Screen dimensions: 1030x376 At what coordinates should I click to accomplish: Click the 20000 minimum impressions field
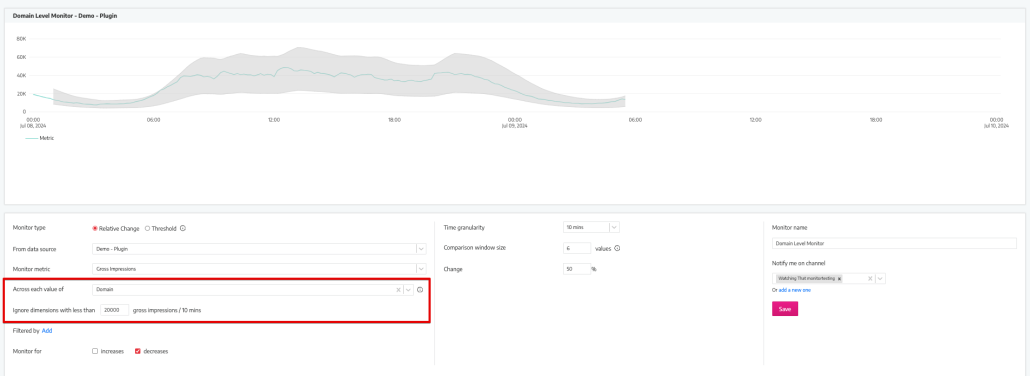114,310
